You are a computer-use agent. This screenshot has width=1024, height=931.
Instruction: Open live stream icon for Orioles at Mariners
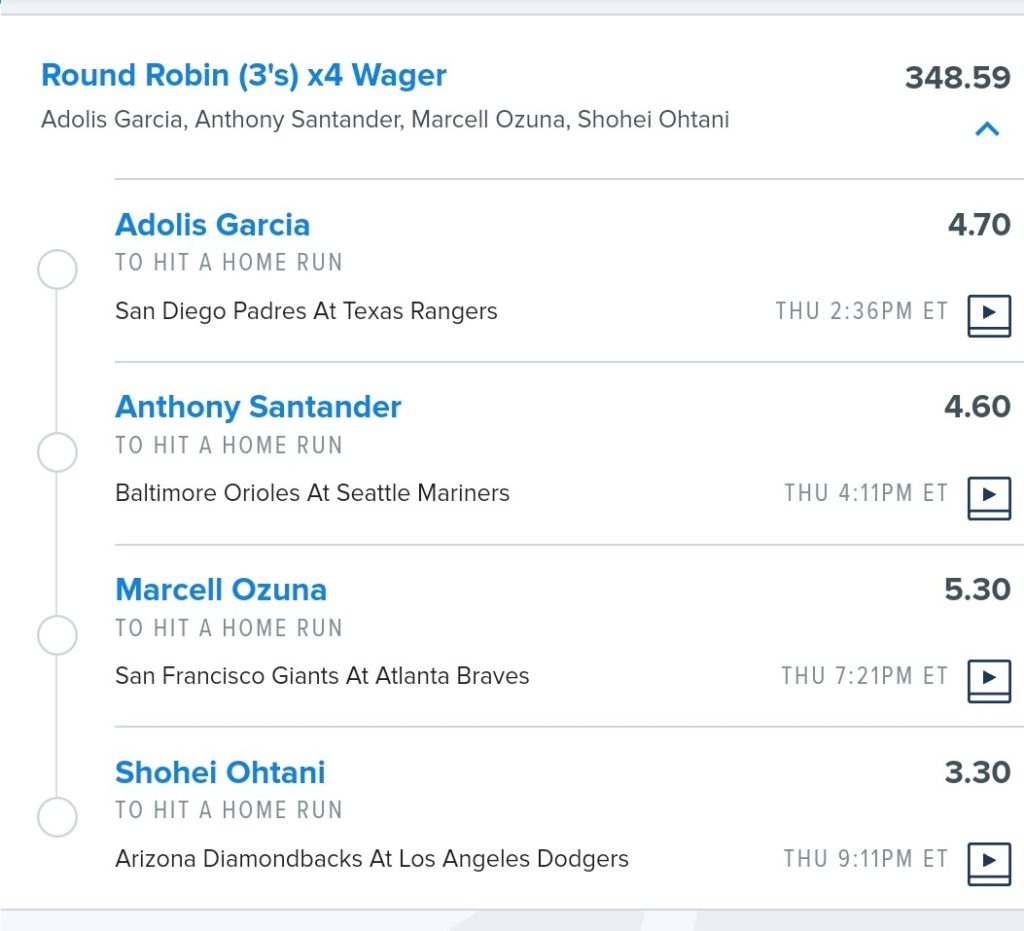(x=989, y=498)
